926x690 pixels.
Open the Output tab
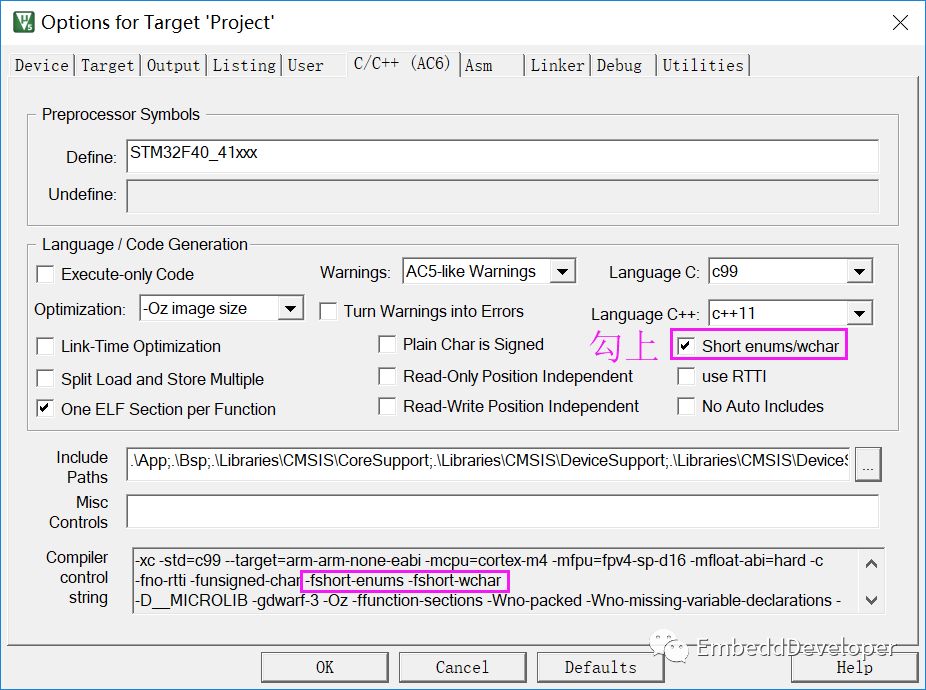(173, 65)
